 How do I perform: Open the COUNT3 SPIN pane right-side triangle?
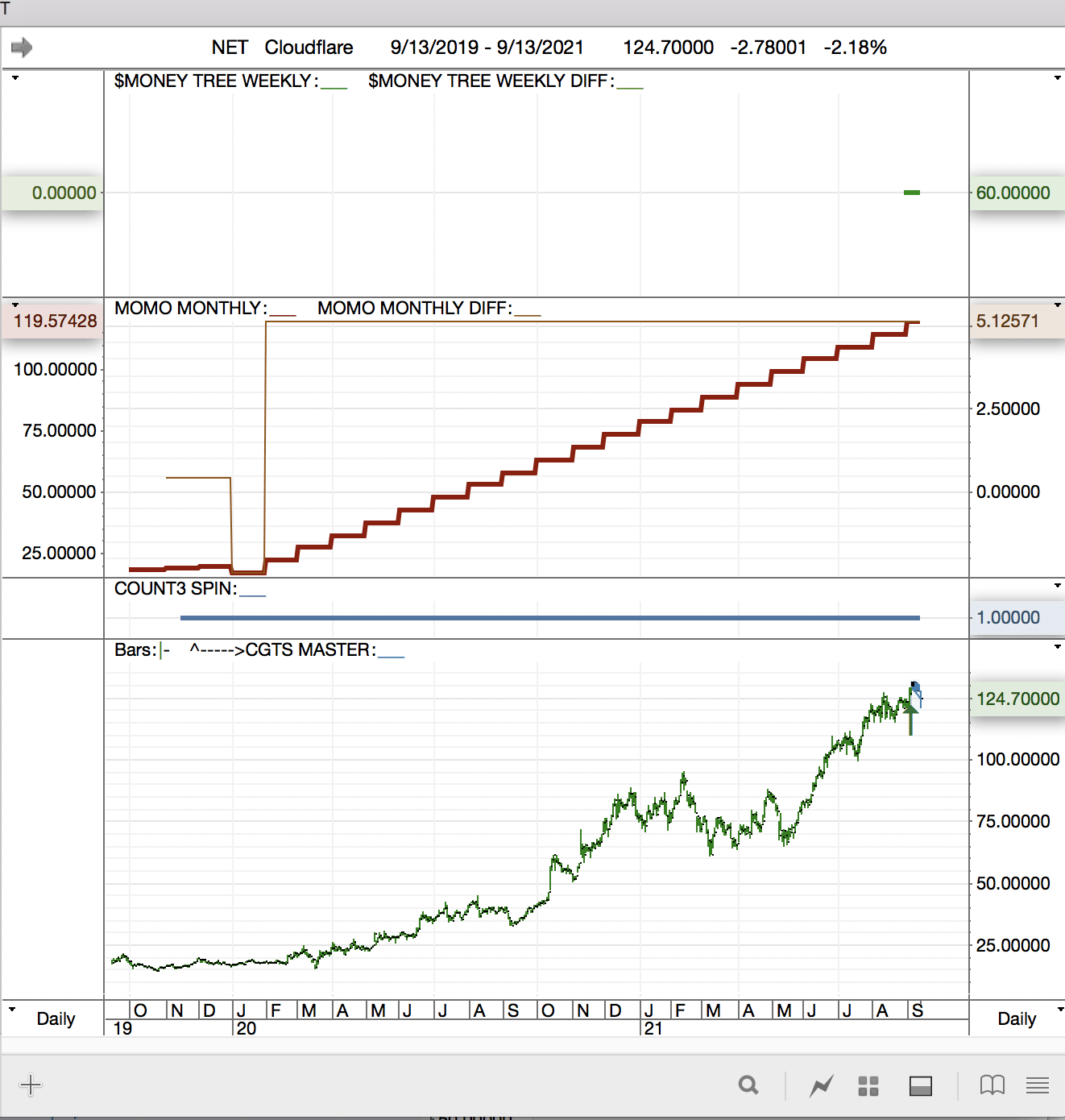[1058, 586]
